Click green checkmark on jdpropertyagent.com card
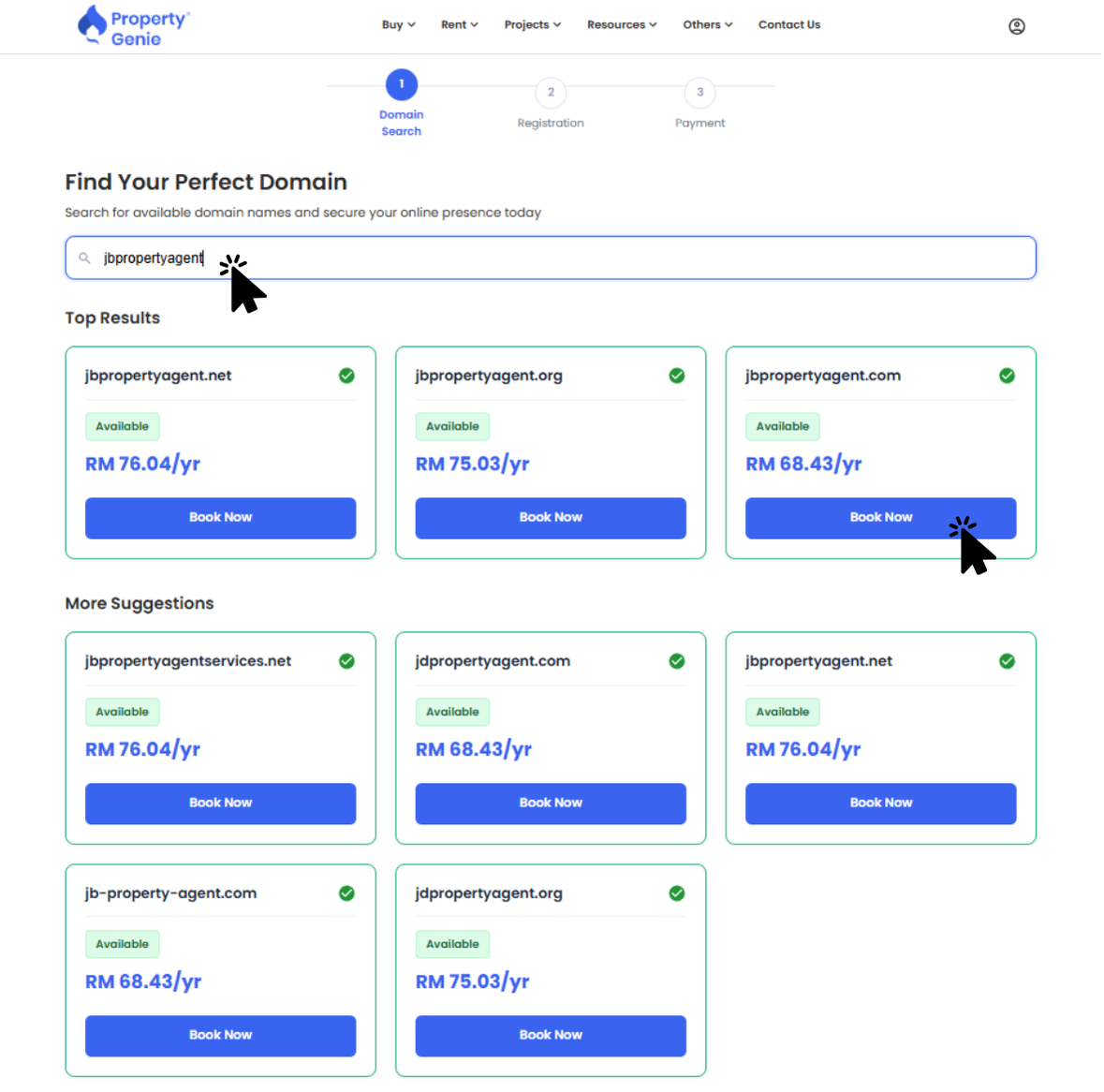Image resolution: width=1104 pixels, height=1092 pixels. click(676, 661)
